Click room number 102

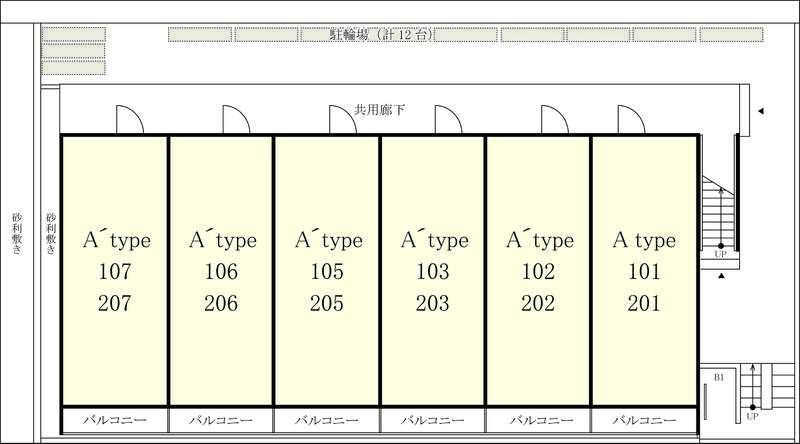538,272
